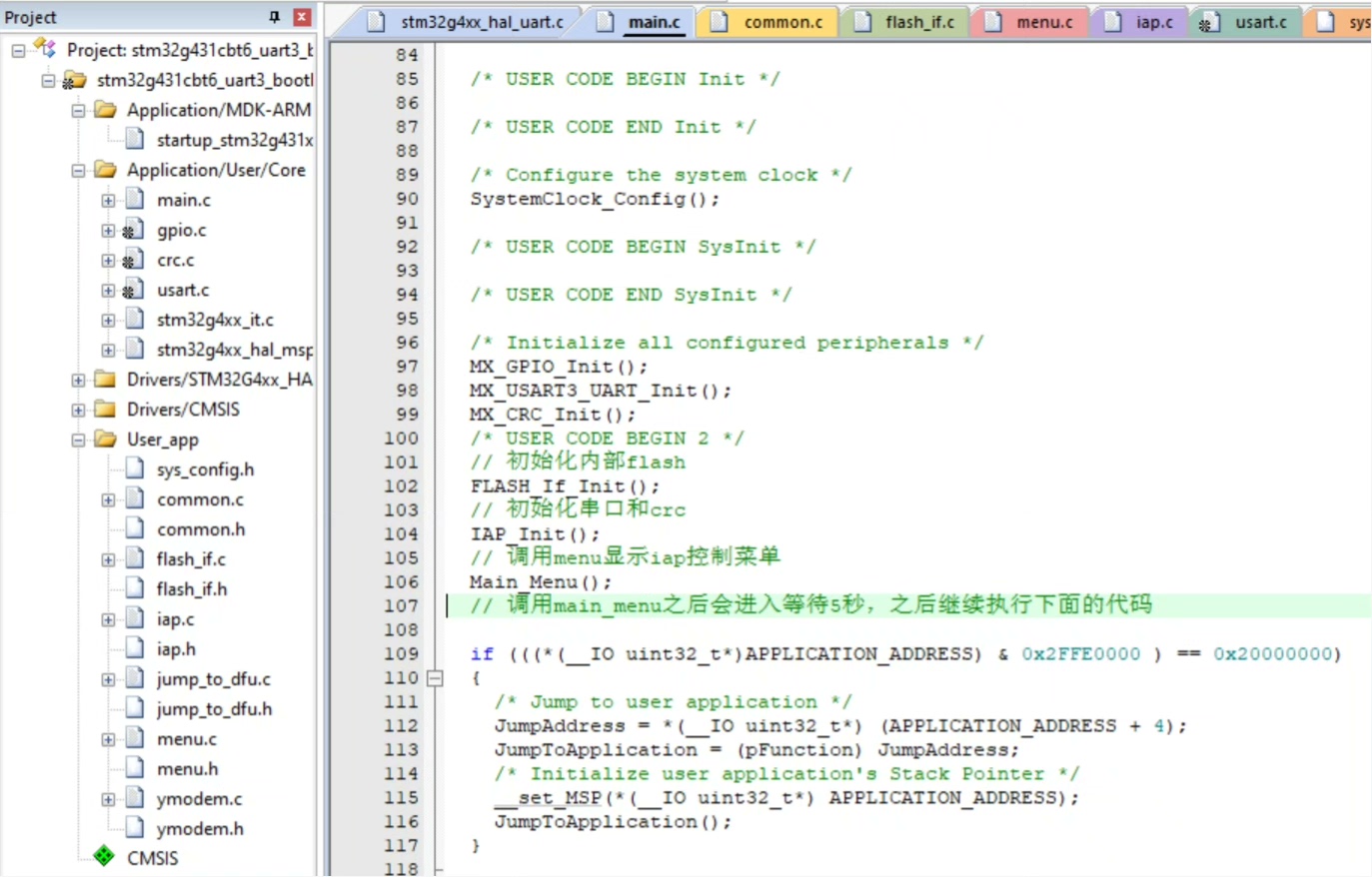Image resolution: width=1372 pixels, height=877 pixels.
Task: Select Application/User/Core folder icon
Action: click(105, 169)
